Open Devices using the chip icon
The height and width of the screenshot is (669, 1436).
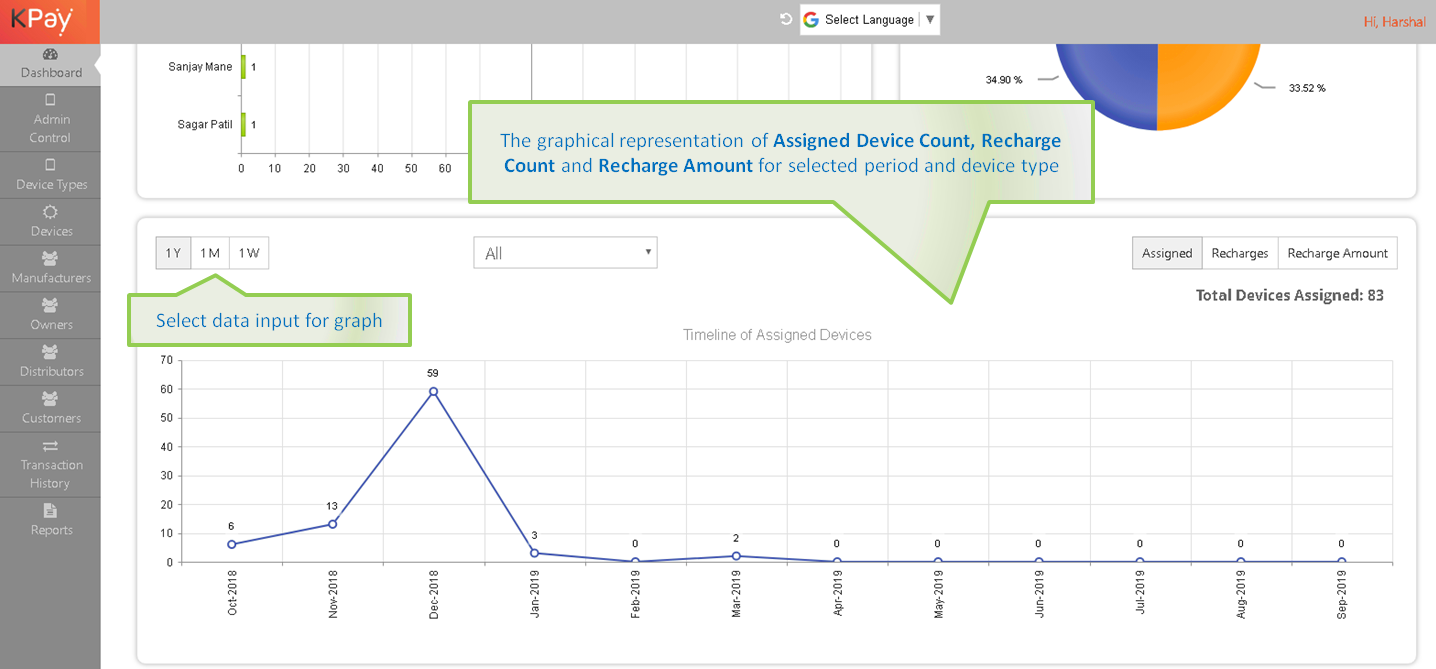pos(50,212)
